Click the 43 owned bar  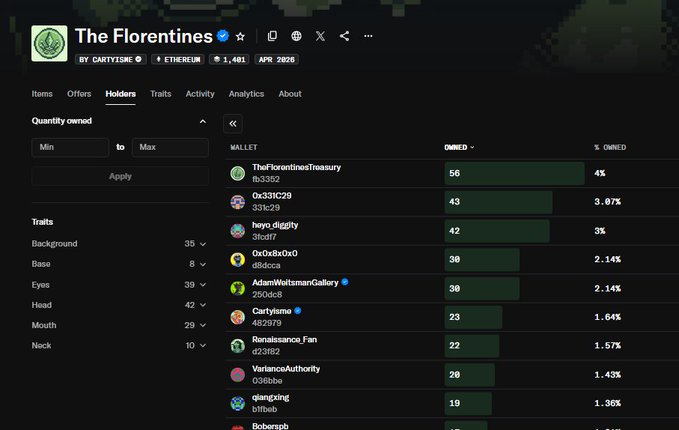pyautogui.click(x=498, y=202)
